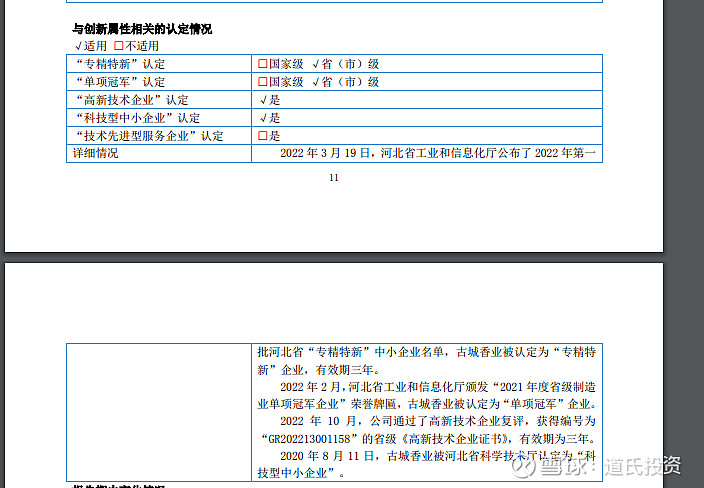Select the “科技型中小企业”认定 table cell
704x488 pixels.
(159, 118)
